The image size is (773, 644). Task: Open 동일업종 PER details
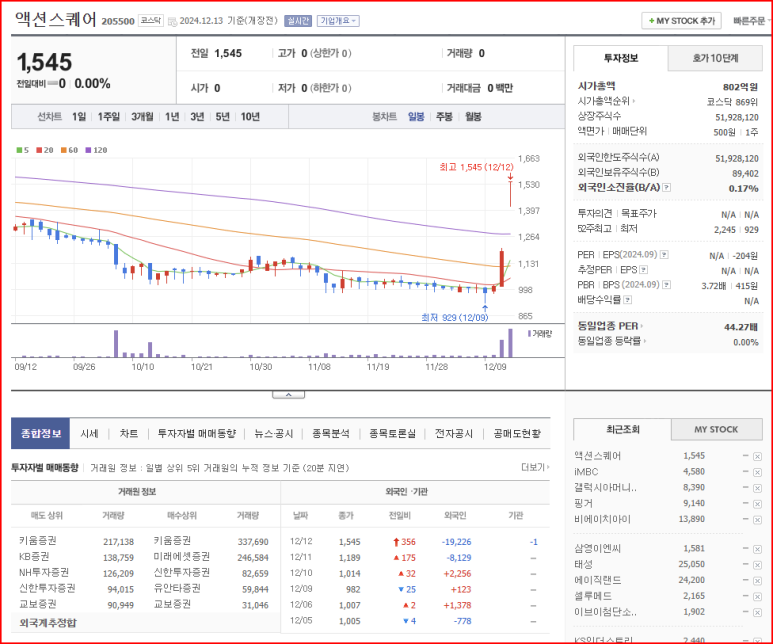coord(610,326)
